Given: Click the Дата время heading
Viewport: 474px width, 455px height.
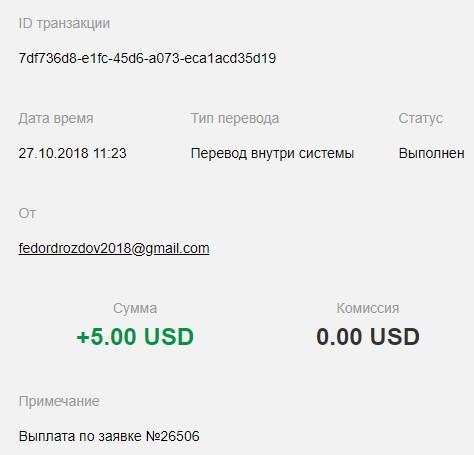Looking at the screenshot, I should pyautogui.click(x=56, y=118).
